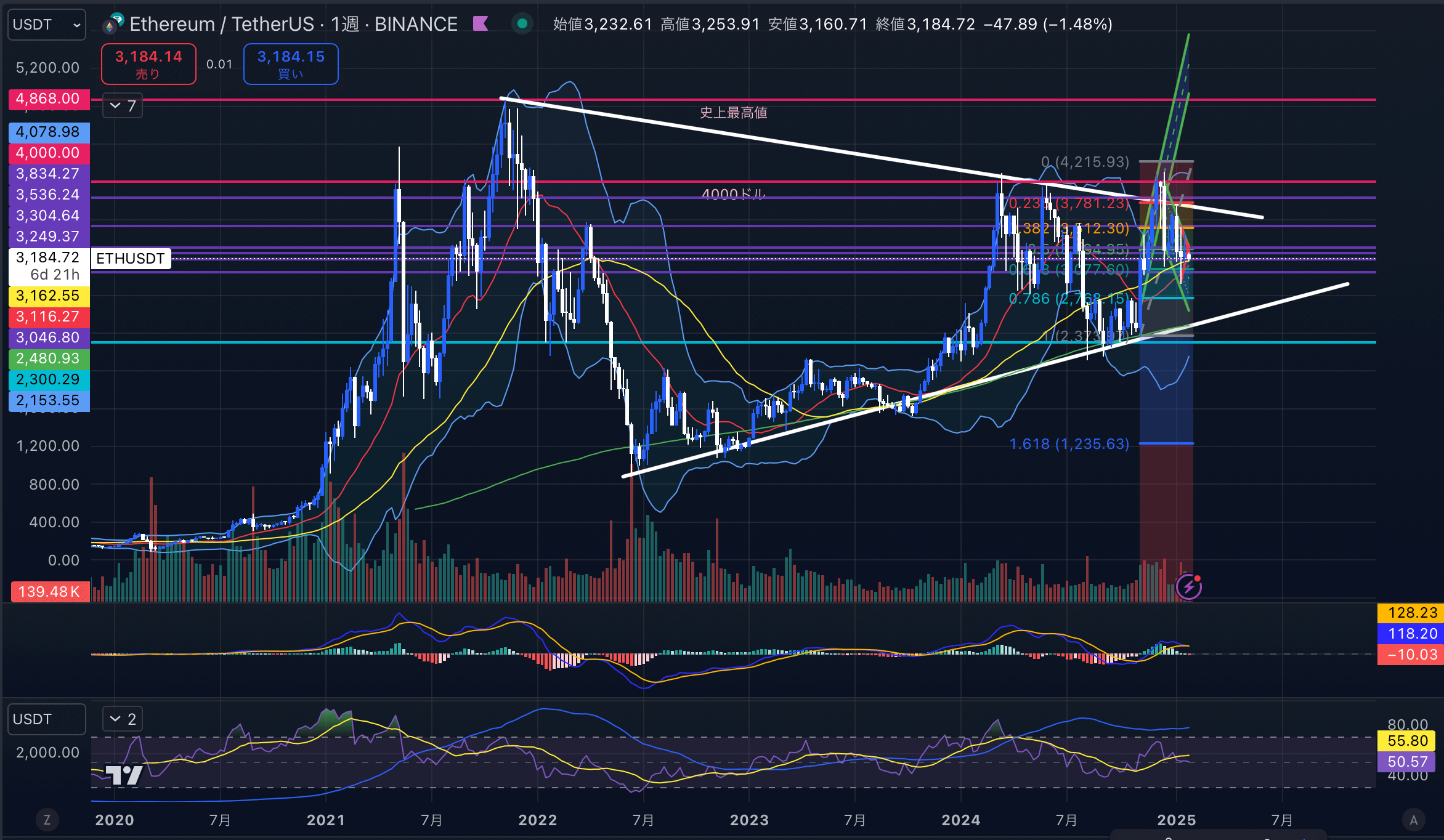Click the 128.23 MACD value label
The height and width of the screenshot is (840, 1444).
[x=1411, y=613]
